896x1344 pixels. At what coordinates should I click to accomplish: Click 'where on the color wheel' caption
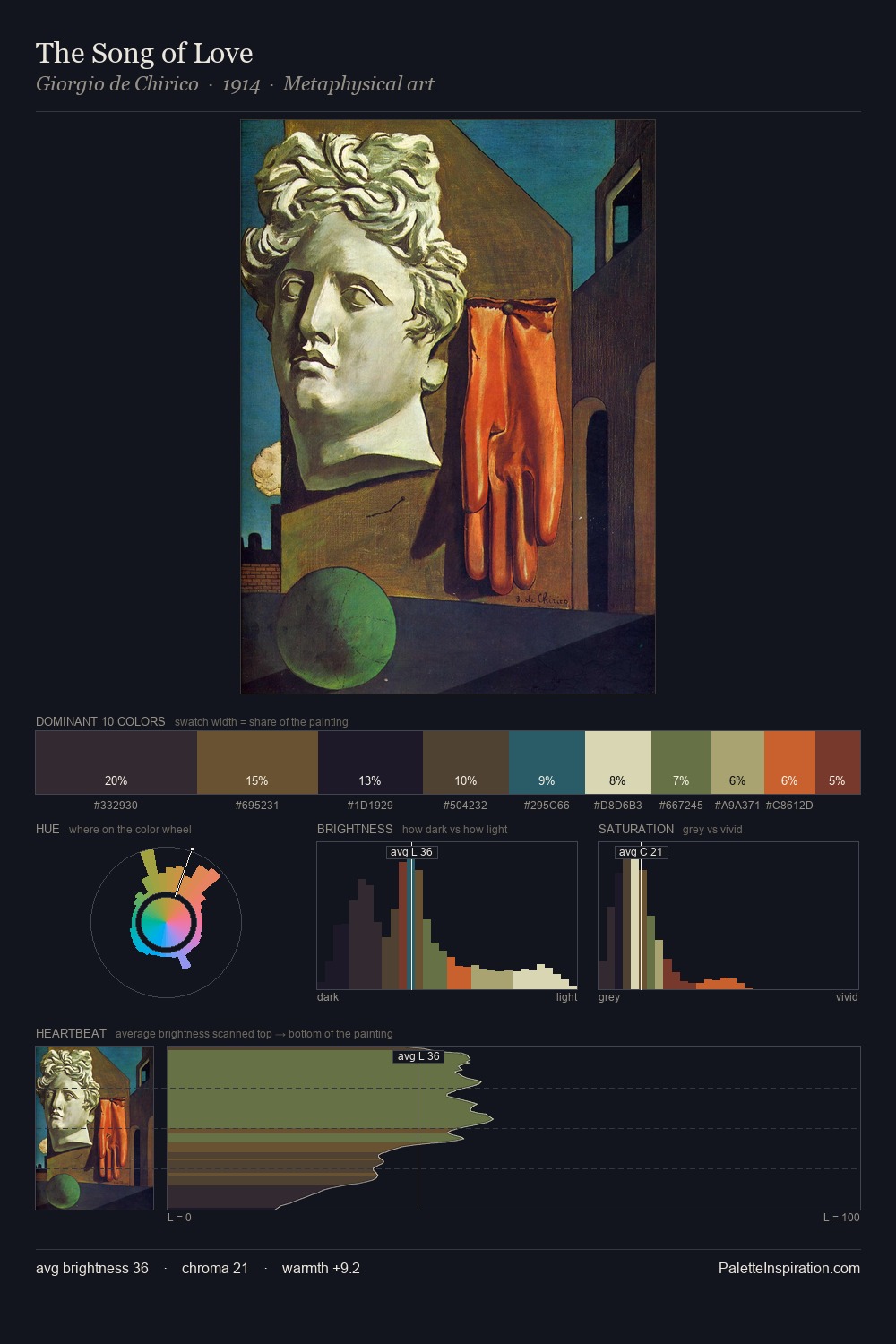tap(130, 830)
